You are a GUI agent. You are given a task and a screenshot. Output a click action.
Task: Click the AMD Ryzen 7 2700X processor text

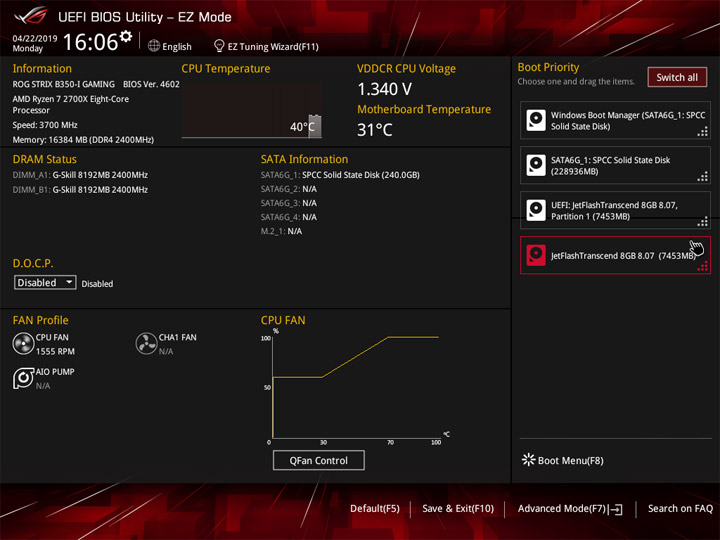tap(71, 105)
